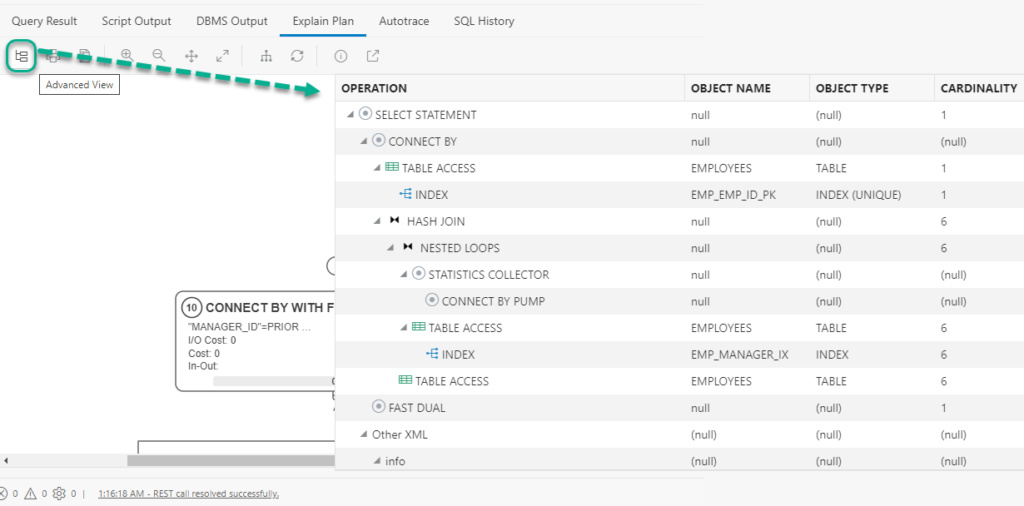The width and height of the screenshot is (1024, 506).
Task: Click the CARDINALITY column header
Action: click(978, 88)
